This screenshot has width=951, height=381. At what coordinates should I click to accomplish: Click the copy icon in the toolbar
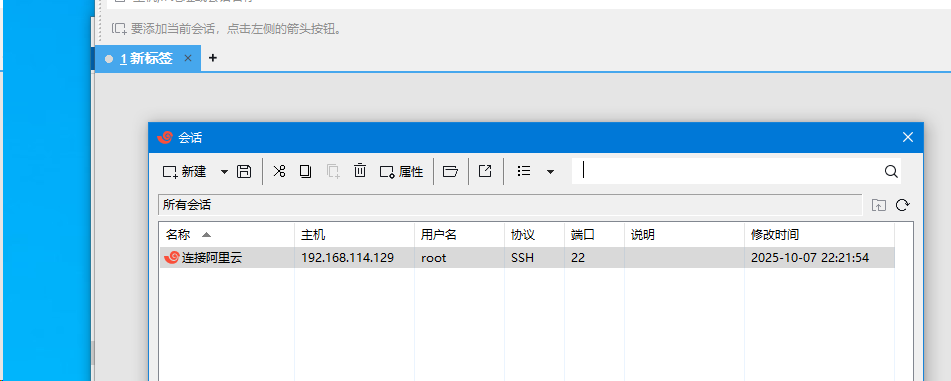[x=306, y=172]
